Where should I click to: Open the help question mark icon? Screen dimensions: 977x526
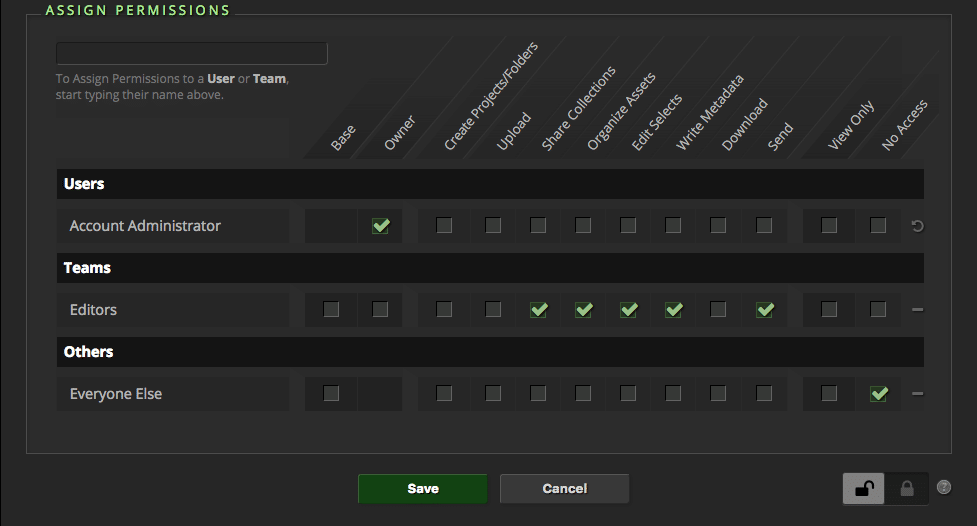944,488
